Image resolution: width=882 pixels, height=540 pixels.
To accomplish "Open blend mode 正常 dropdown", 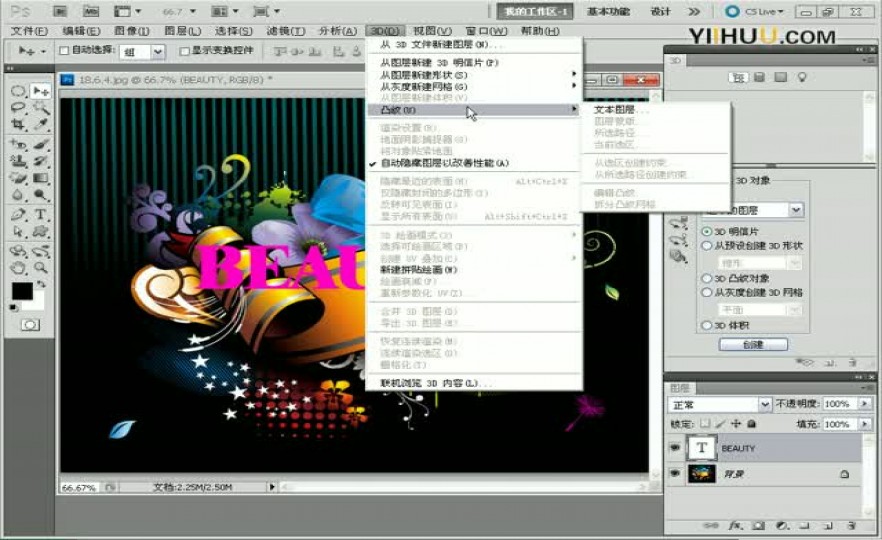I will (764, 404).
